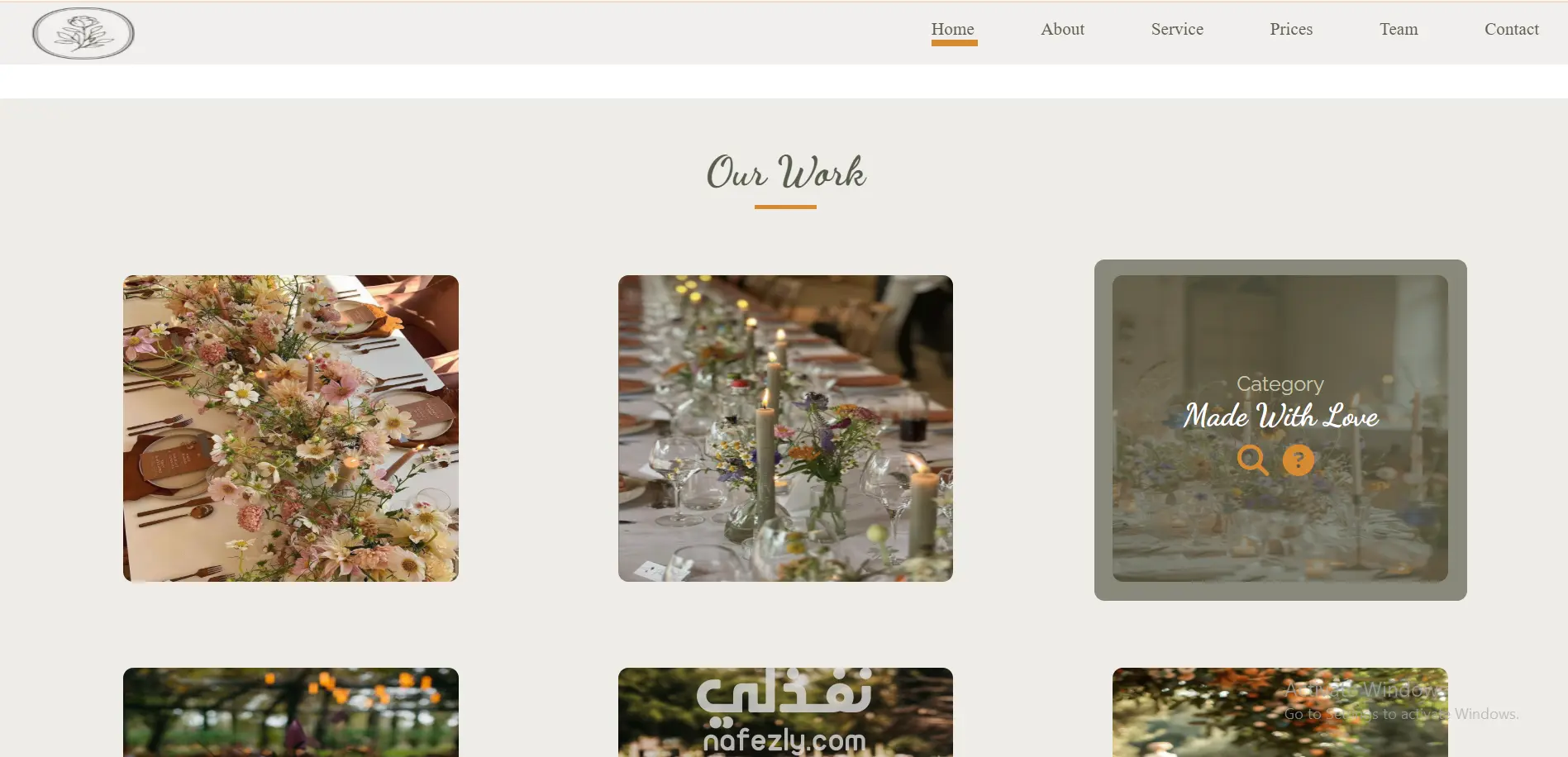Click the orange divider under Our Work
This screenshot has width=1568, height=757.
click(785, 207)
